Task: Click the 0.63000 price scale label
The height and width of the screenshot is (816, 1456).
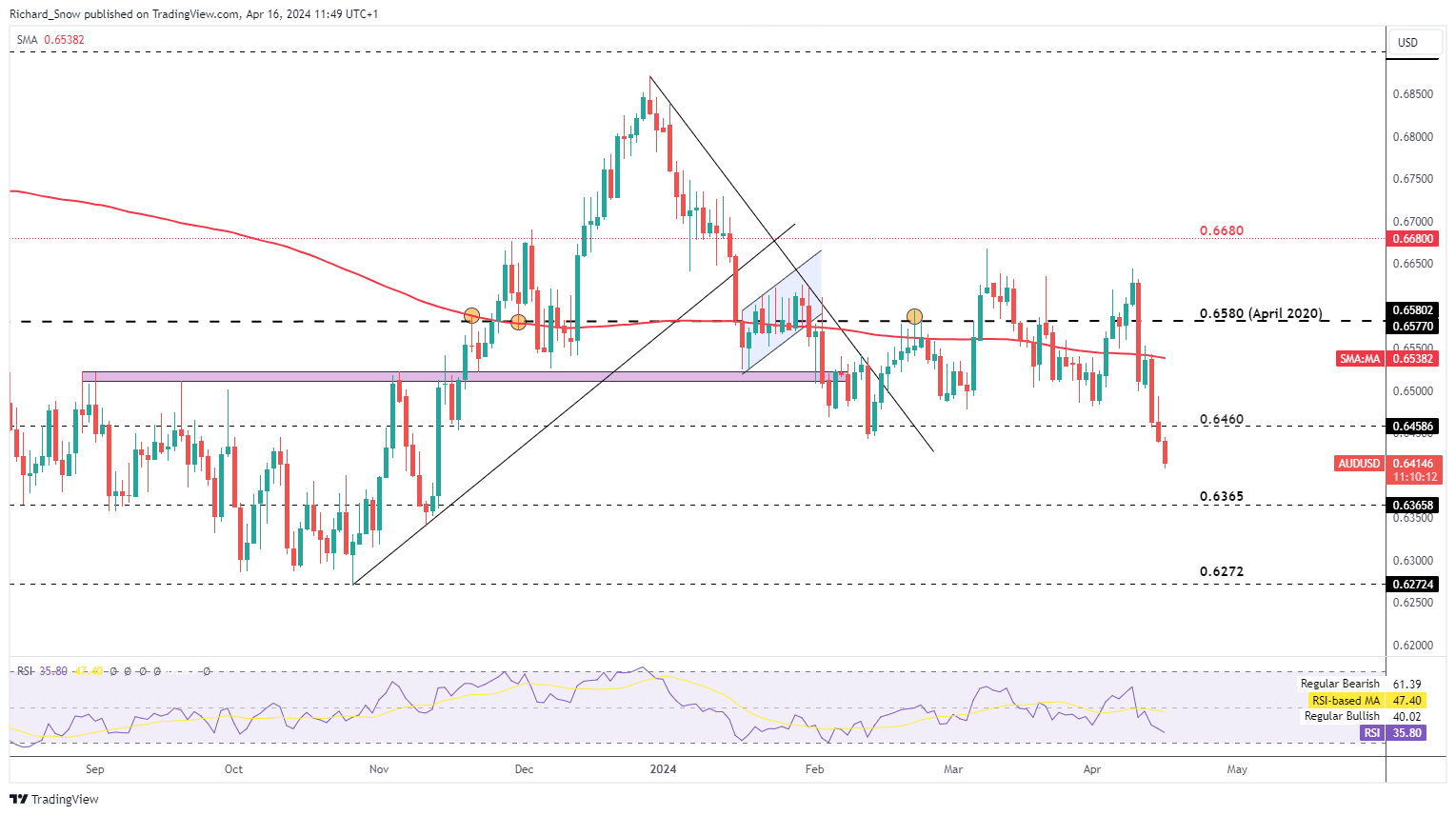Action: point(1412,561)
